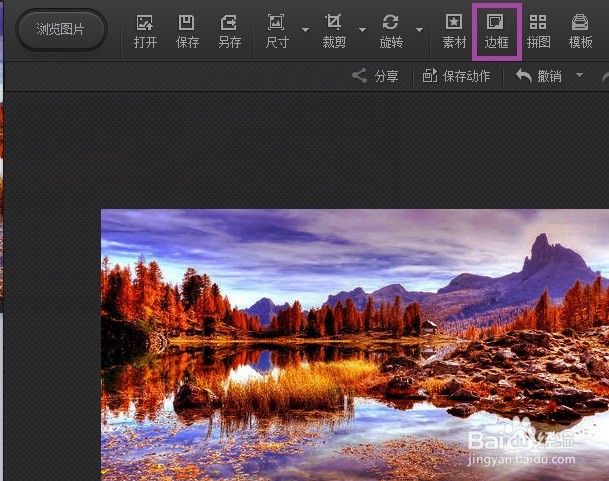Click the 分享 share button
Image resolution: width=609 pixels, height=481 pixels.
pos(375,76)
